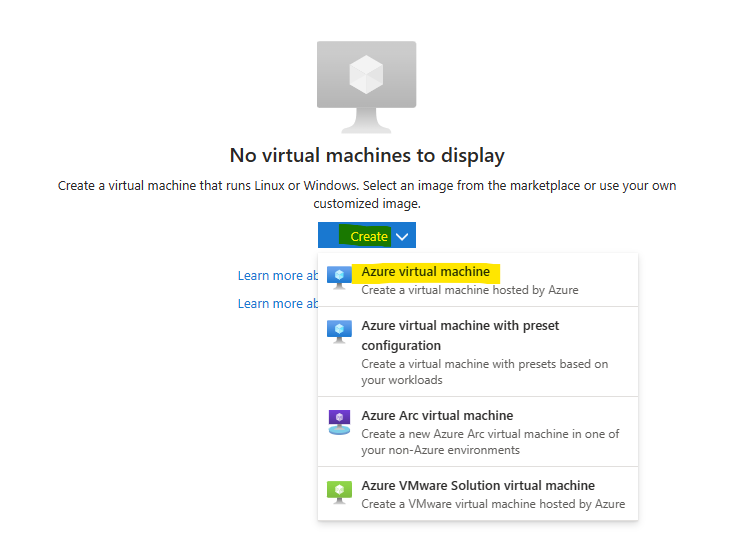The image size is (740, 535).
Task: Open the first Learn more link
Action: tap(278, 276)
